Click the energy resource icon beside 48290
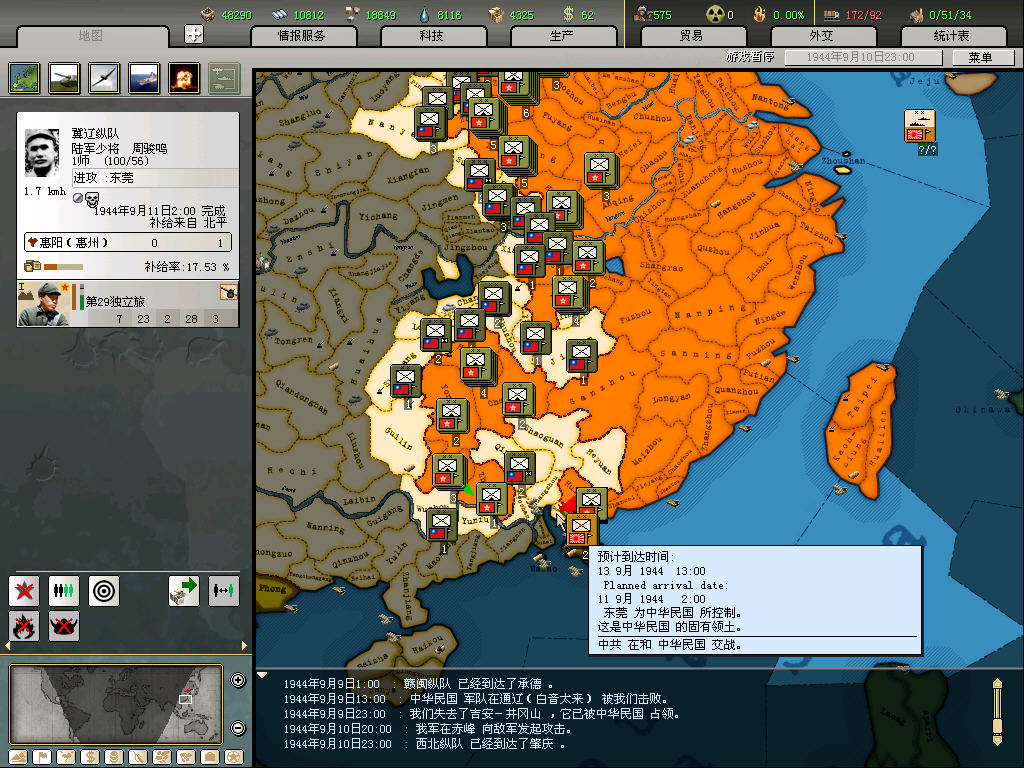Image resolution: width=1024 pixels, height=768 pixels. click(x=208, y=14)
